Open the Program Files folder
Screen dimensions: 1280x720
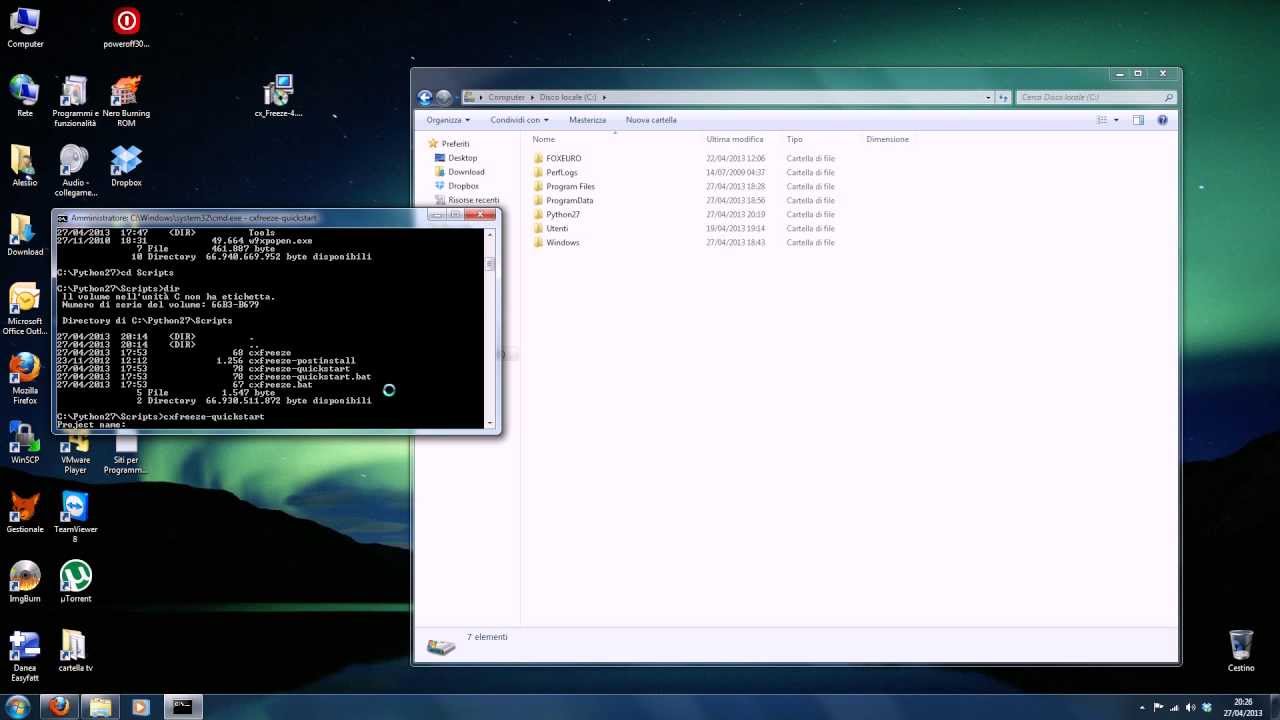click(570, 186)
